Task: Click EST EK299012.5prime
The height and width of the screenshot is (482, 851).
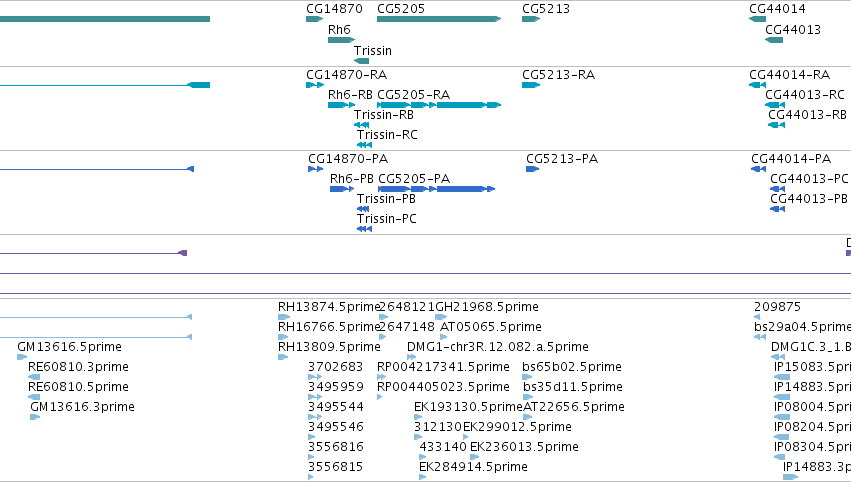Action: (517, 428)
